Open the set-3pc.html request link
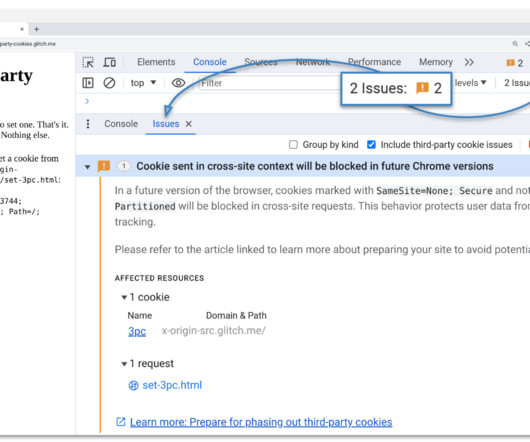This screenshot has height=442, width=530. [x=172, y=385]
